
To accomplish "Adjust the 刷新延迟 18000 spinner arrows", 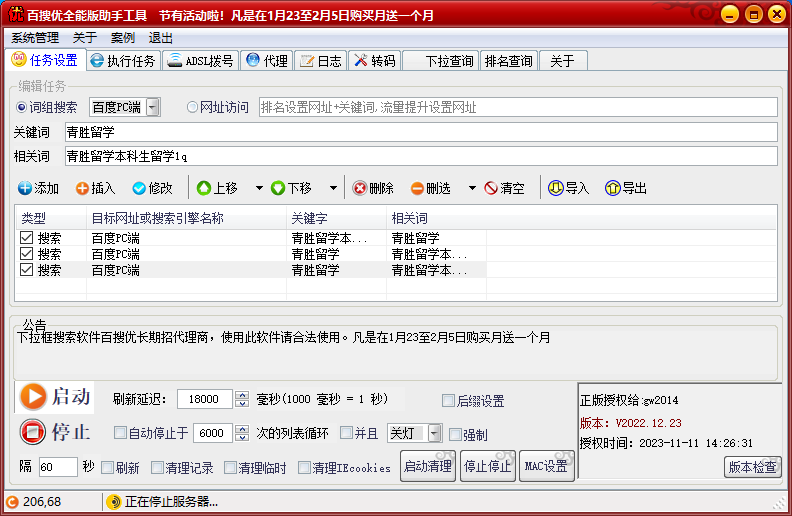I will 242,399.
